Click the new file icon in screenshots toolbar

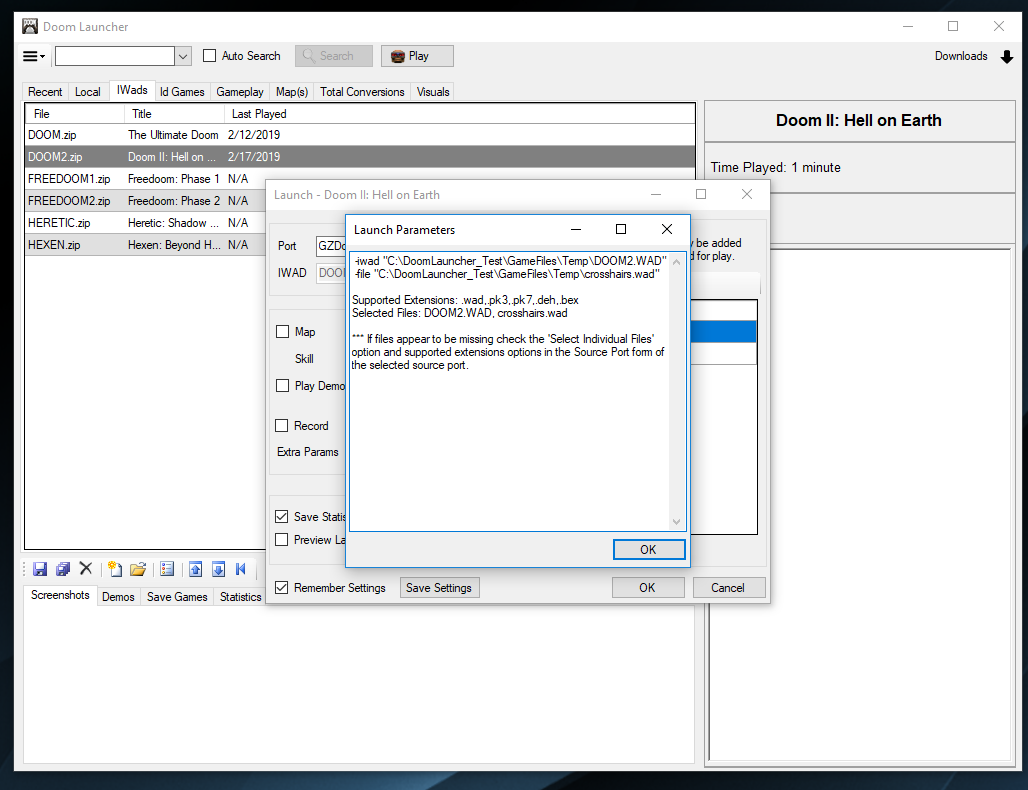[x=116, y=568]
